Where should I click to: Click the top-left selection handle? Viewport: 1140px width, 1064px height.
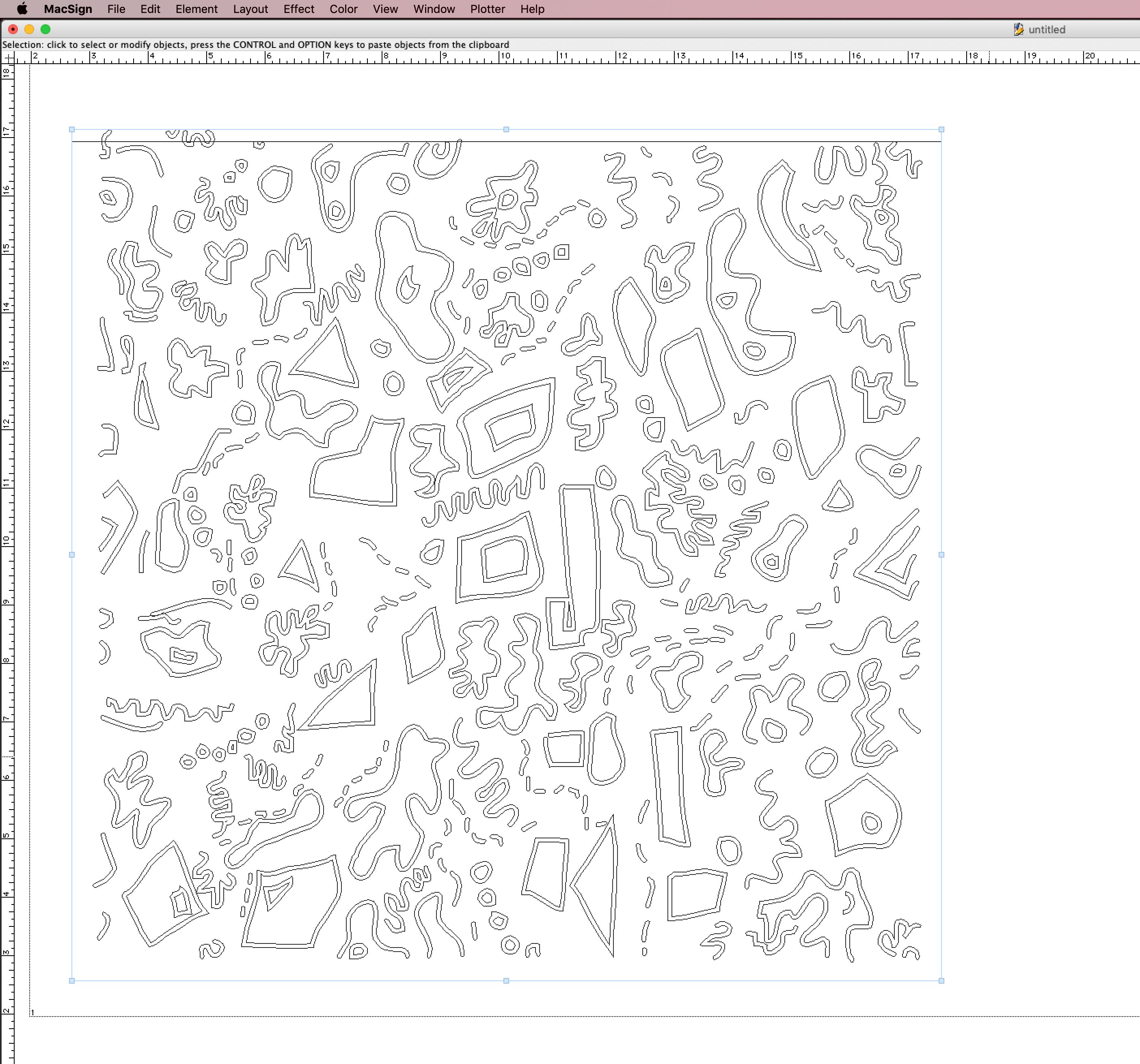(x=72, y=129)
